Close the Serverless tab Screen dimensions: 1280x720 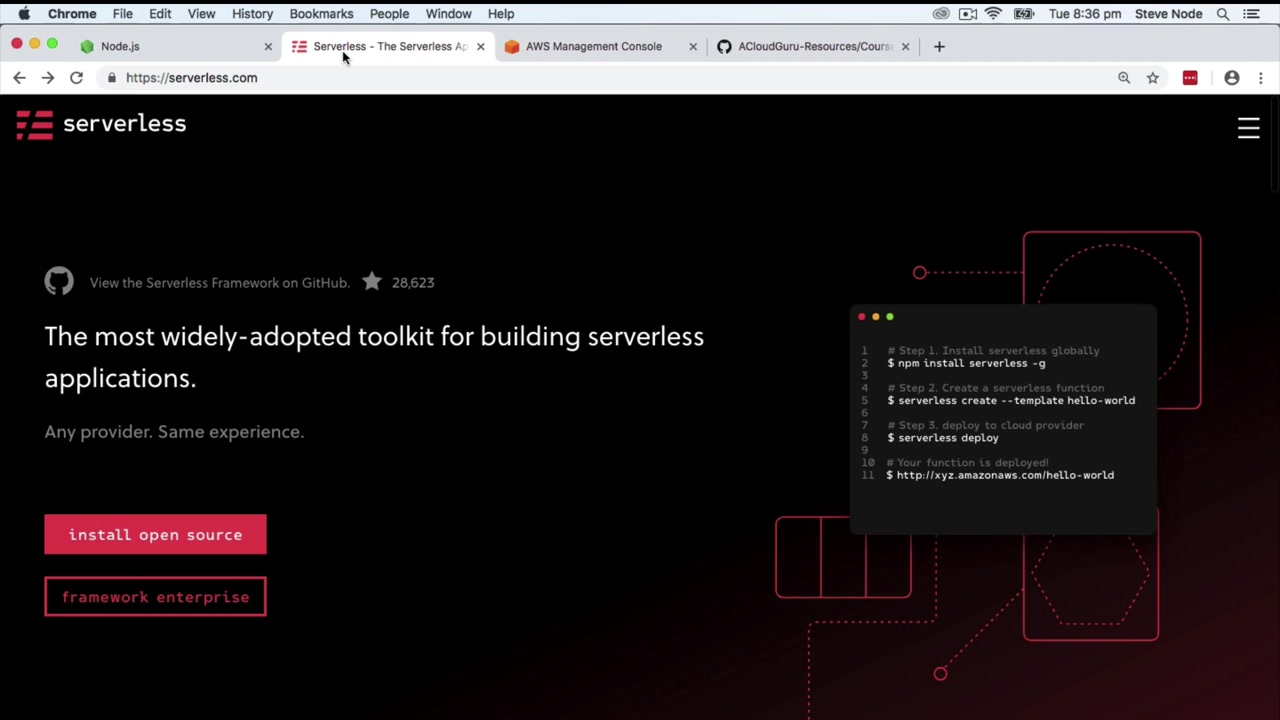tap(480, 46)
